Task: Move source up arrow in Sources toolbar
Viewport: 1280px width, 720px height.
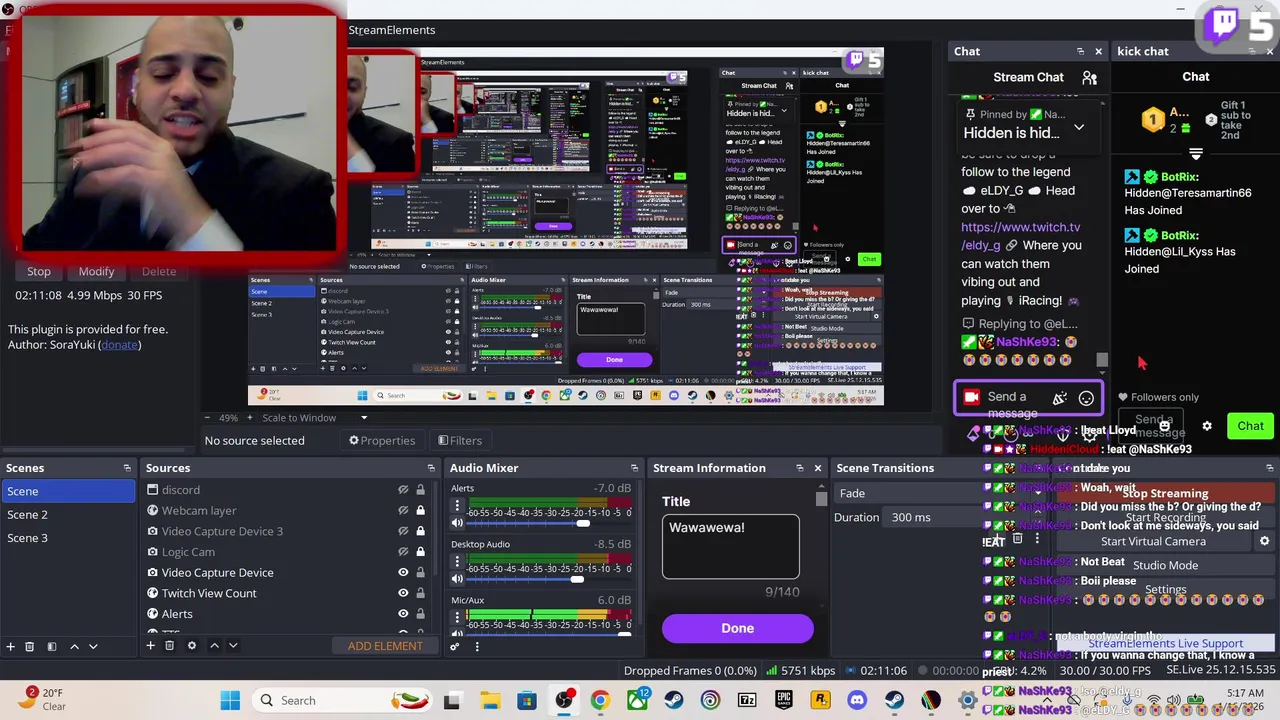Action: pyautogui.click(x=214, y=646)
